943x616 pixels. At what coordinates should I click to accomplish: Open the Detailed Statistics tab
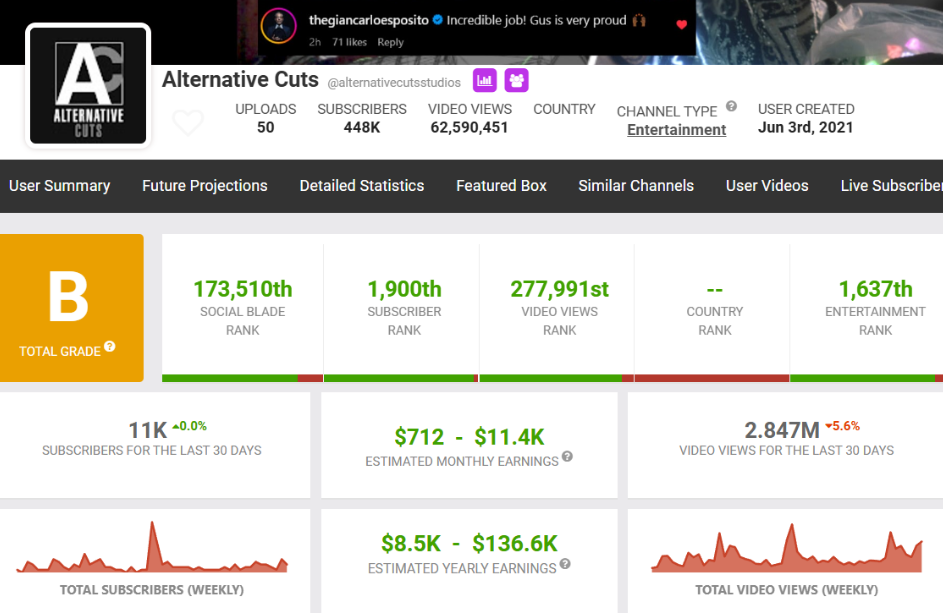tap(362, 186)
